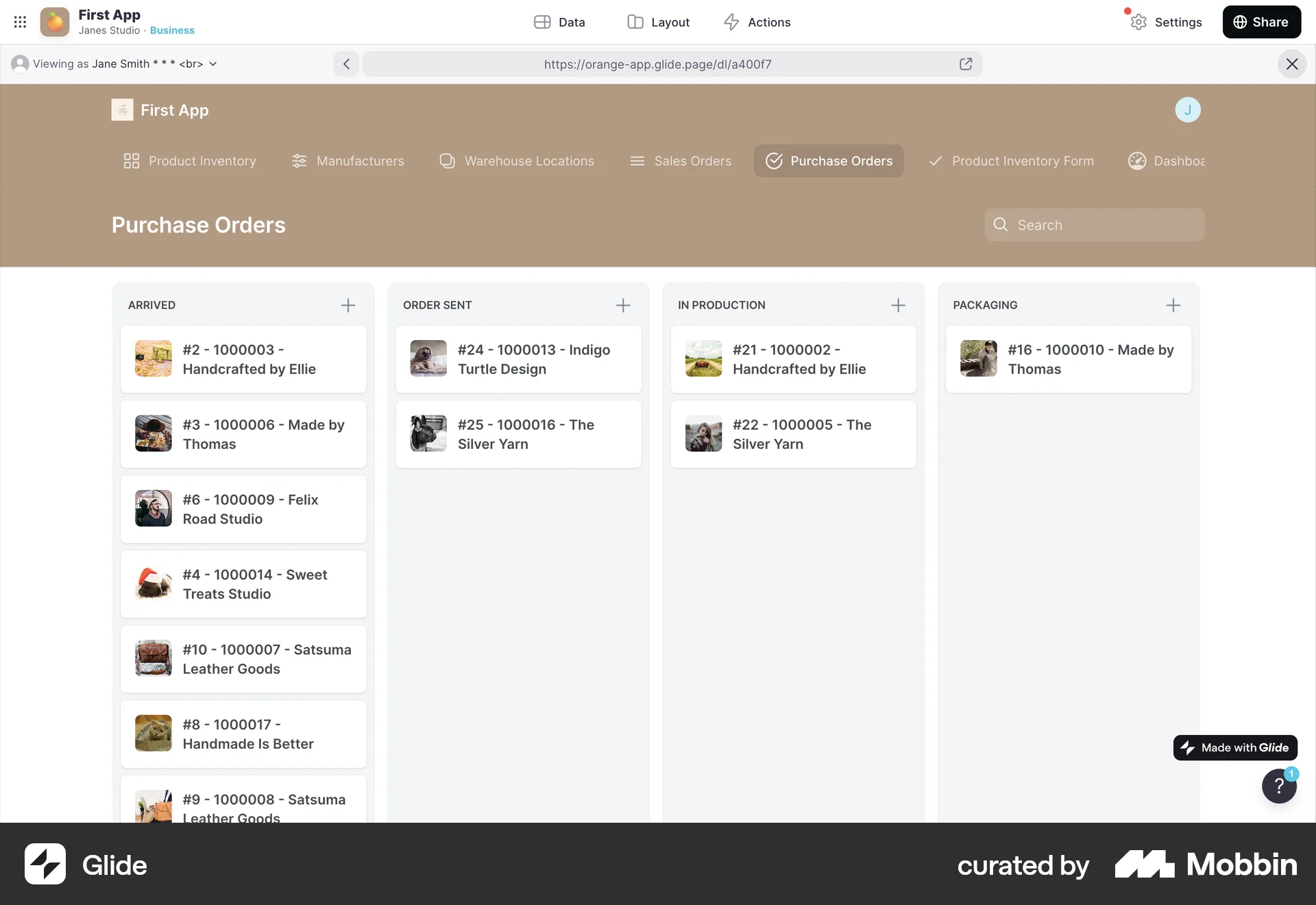The height and width of the screenshot is (905, 1316).
Task: Click the Sales Orders list icon
Action: coord(637,160)
